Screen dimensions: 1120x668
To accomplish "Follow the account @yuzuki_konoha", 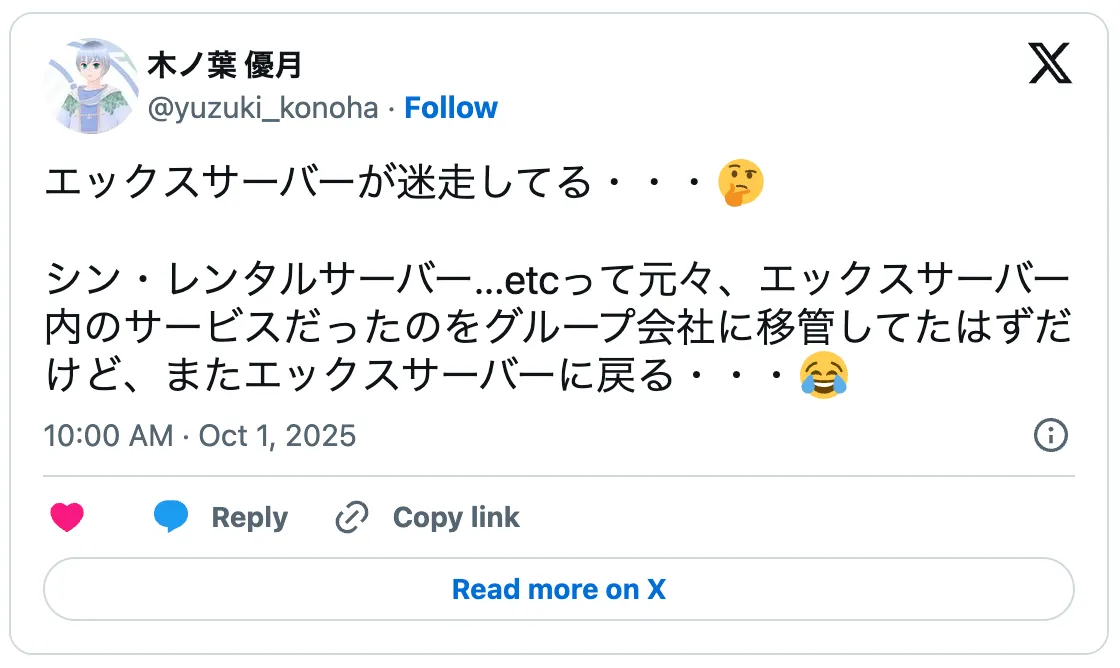I will (x=452, y=107).
